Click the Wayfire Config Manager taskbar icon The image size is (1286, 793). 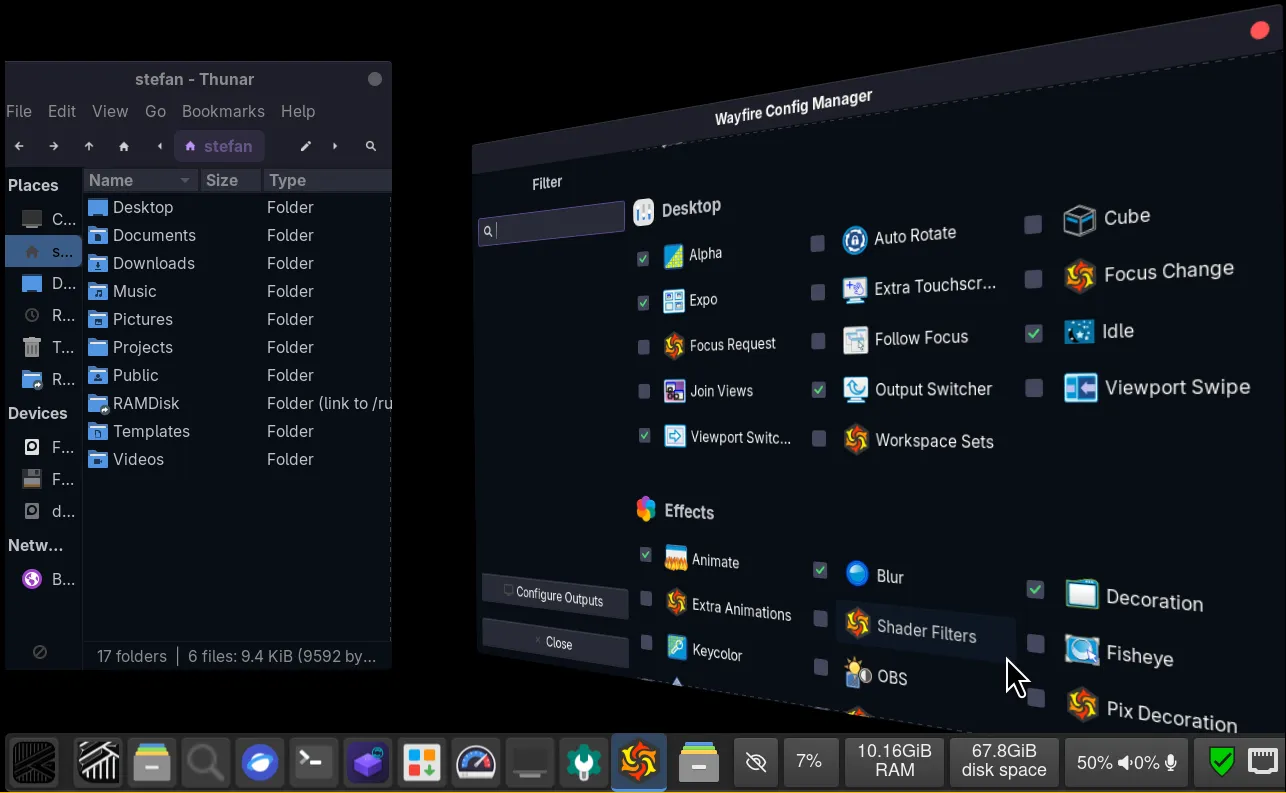click(639, 764)
